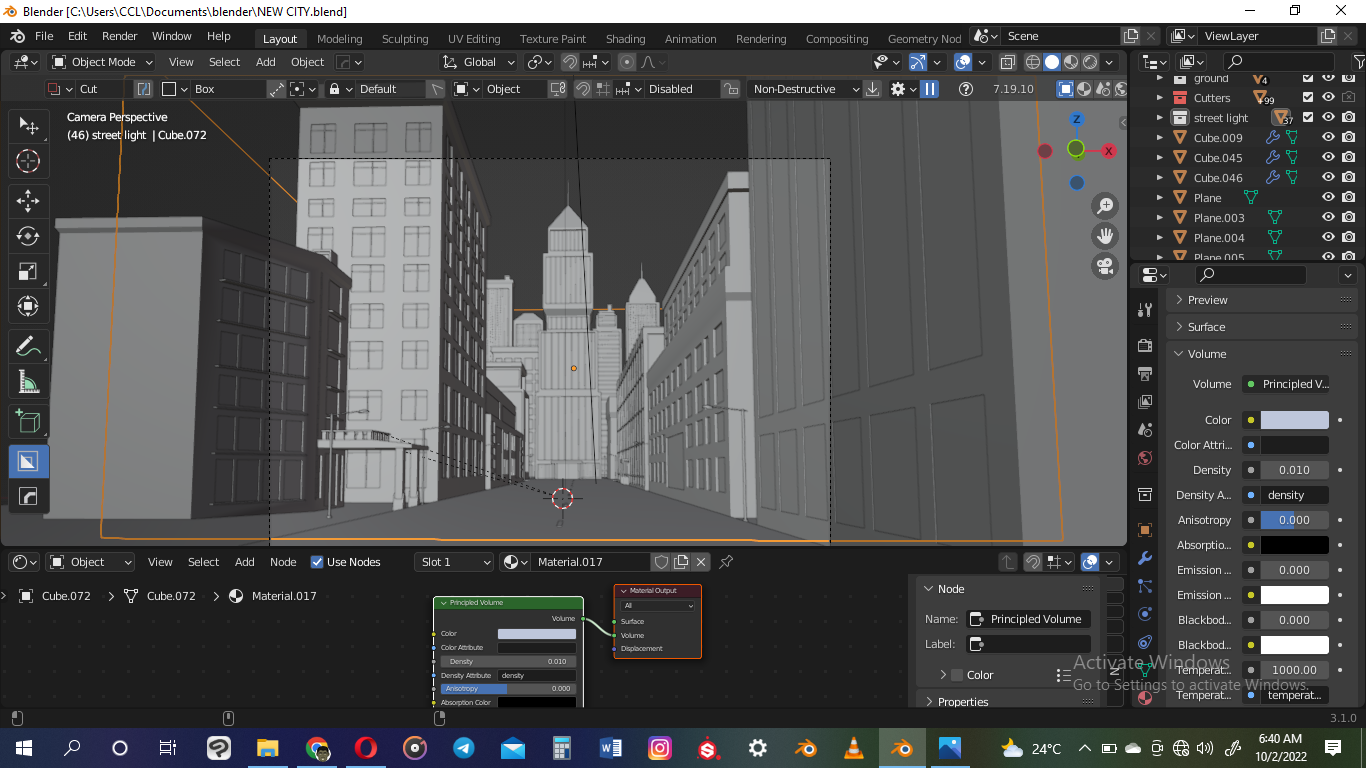This screenshot has height=768, width=1366.
Task: Open Telegram from the Windows taskbar
Action: tap(464, 748)
